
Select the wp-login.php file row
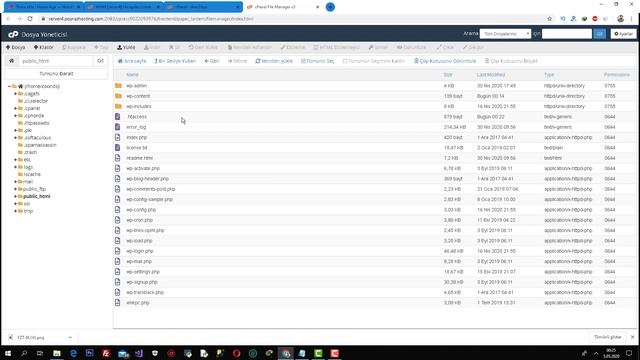374,251
